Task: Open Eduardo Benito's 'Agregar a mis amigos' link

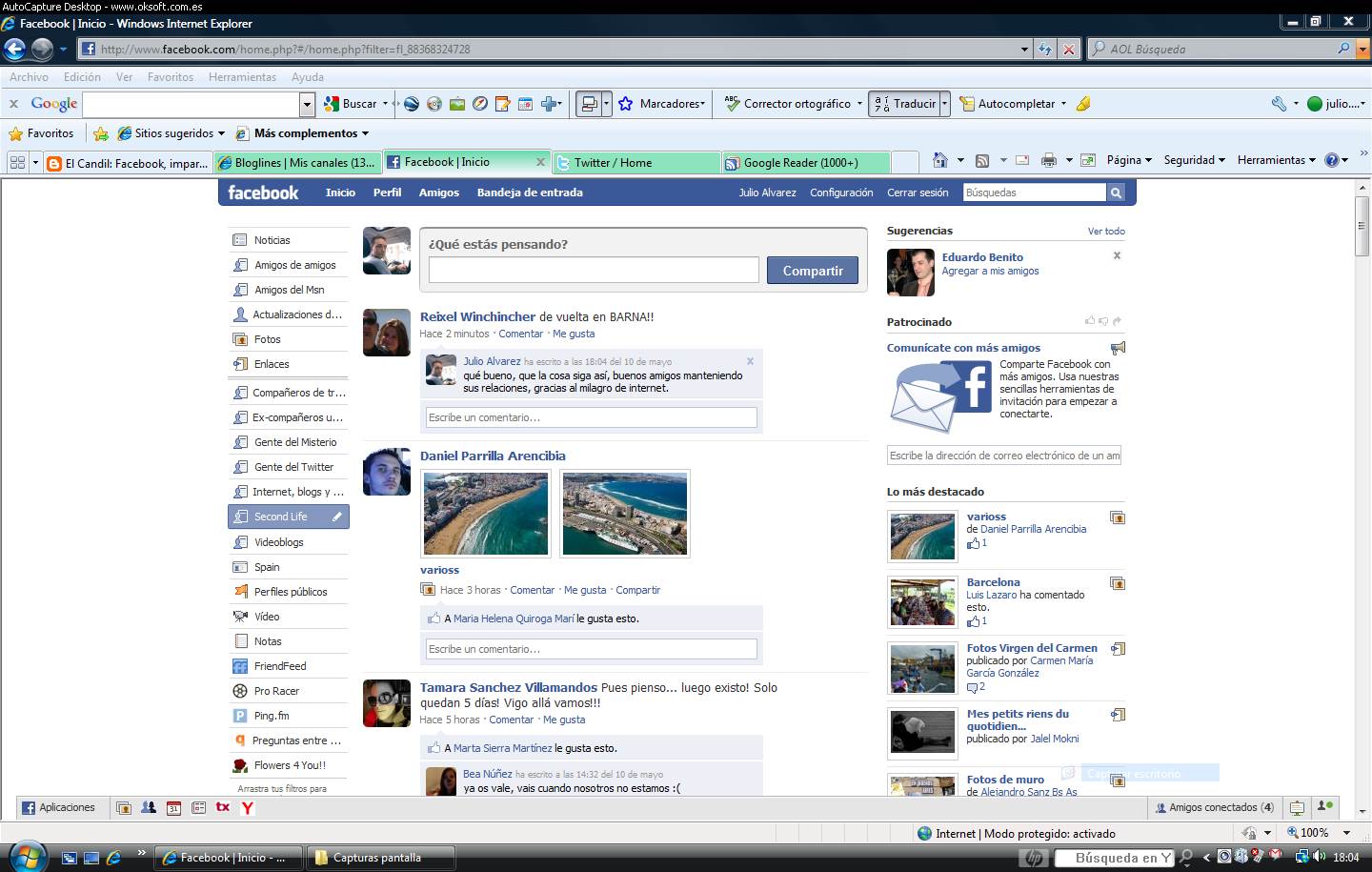Action: click(989, 271)
